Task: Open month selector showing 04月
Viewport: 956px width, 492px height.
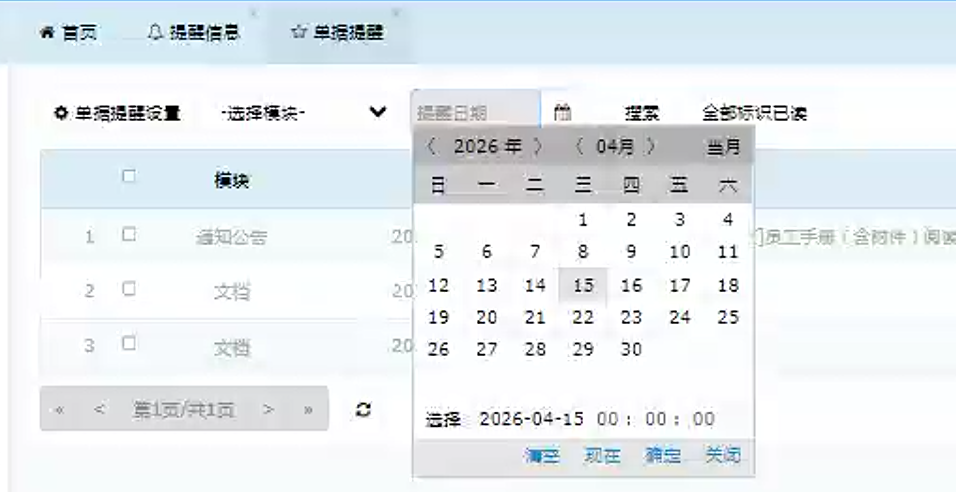Action: click(x=615, y=147)
